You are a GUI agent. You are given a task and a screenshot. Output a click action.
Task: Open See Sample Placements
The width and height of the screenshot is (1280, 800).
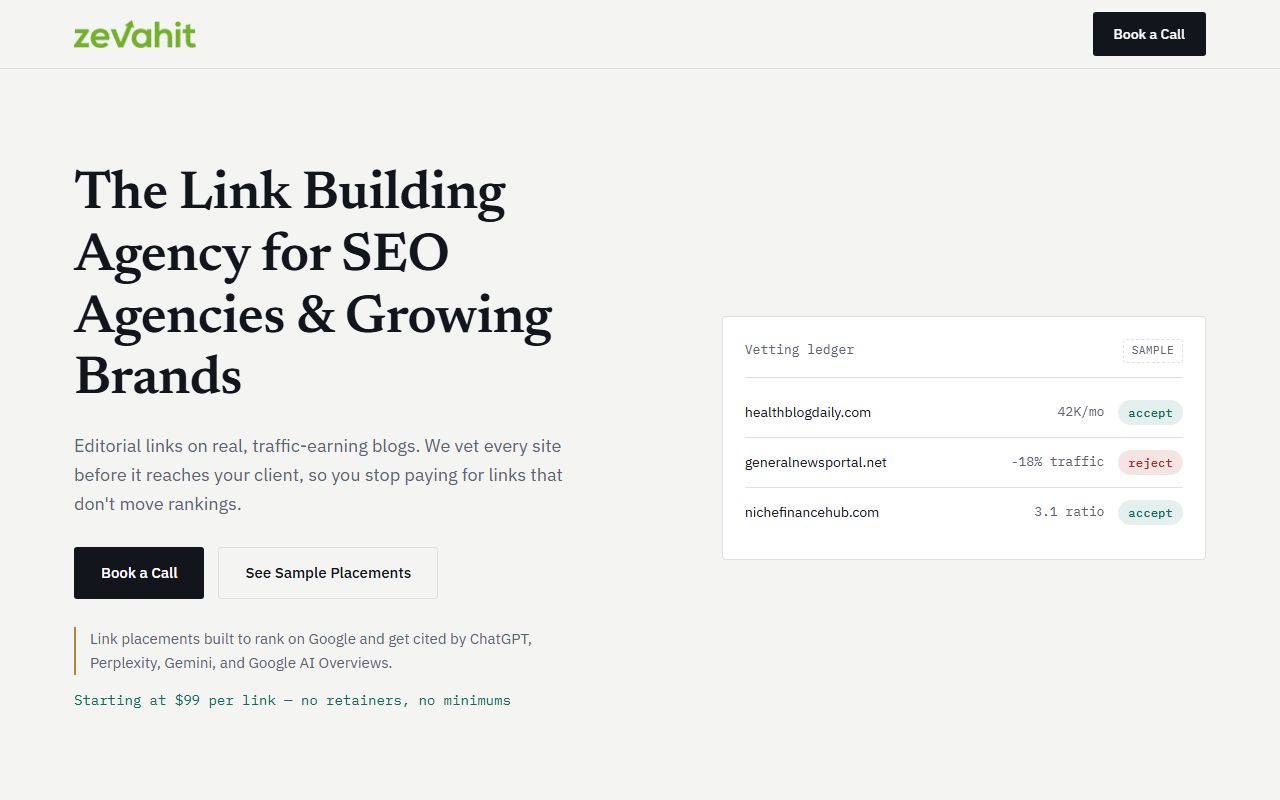pyautogui.click(x=328, y=573)
